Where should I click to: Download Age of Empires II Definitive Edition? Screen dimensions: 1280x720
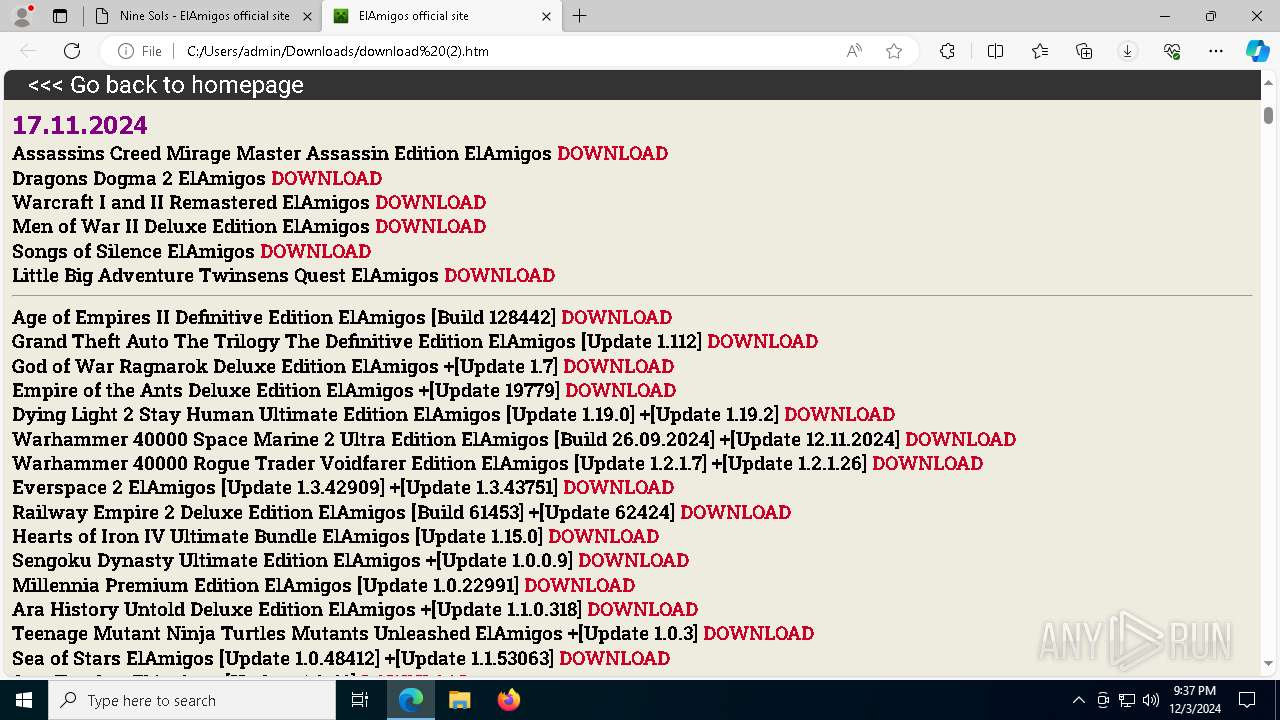[x=616, y=317]
